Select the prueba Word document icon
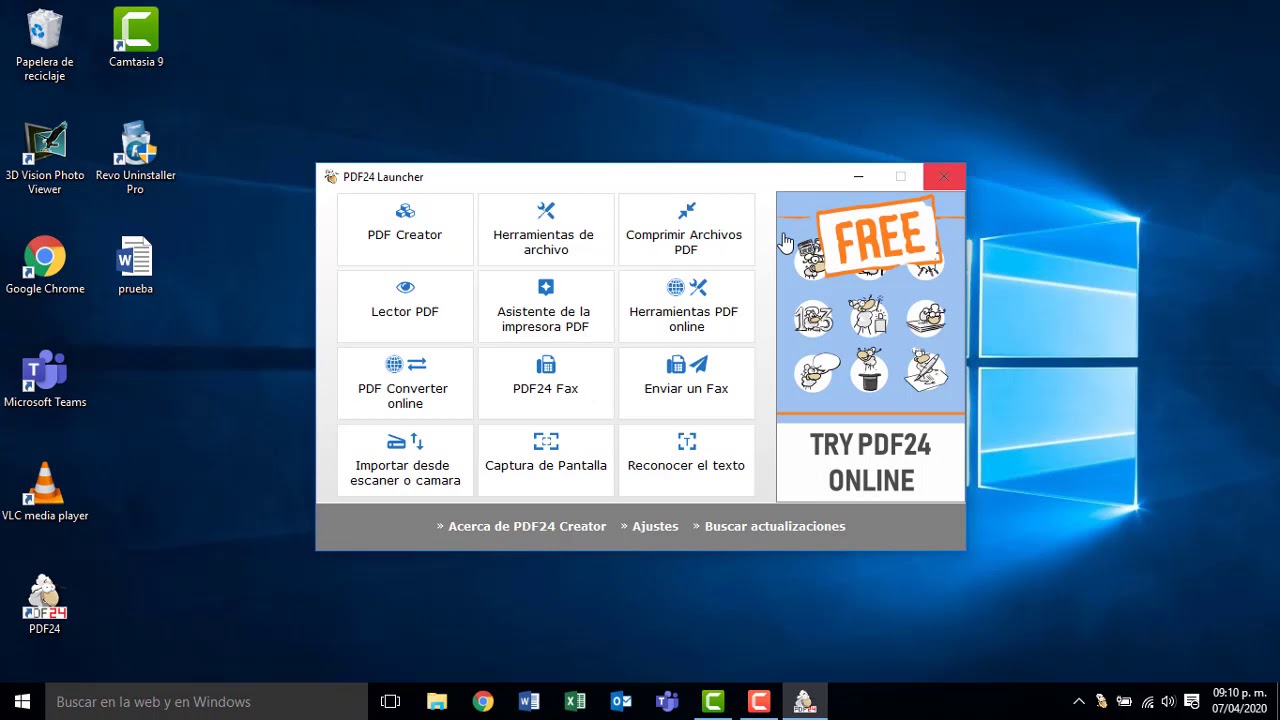Image resolution: width=1280 pixels, height=720 pixels. 135,266
